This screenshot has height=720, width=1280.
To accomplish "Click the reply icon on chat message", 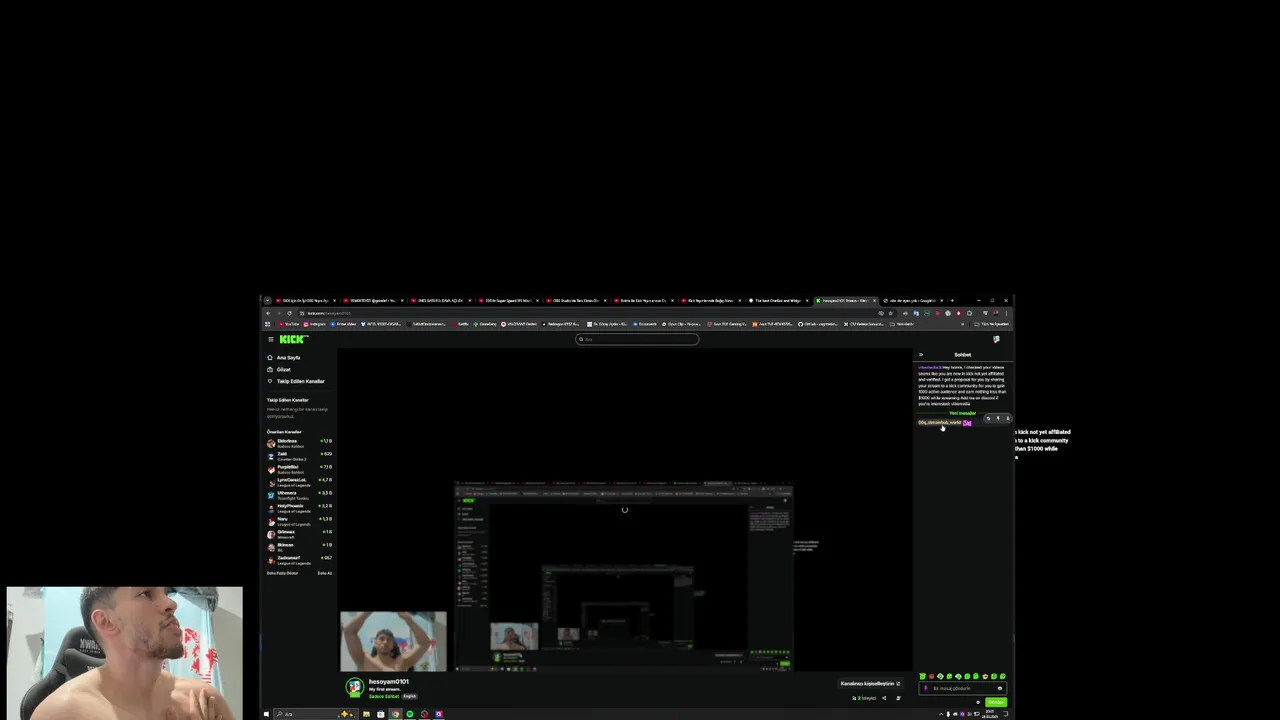I will point(988,418).
